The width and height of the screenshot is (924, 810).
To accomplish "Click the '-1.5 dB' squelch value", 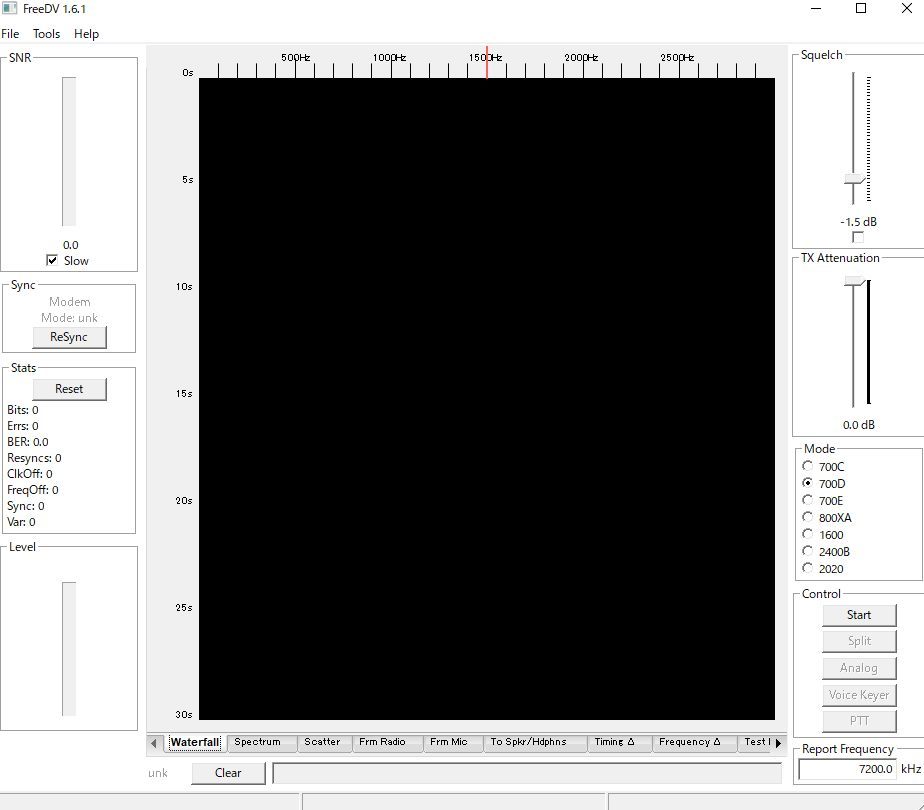I will coord(859,222).
